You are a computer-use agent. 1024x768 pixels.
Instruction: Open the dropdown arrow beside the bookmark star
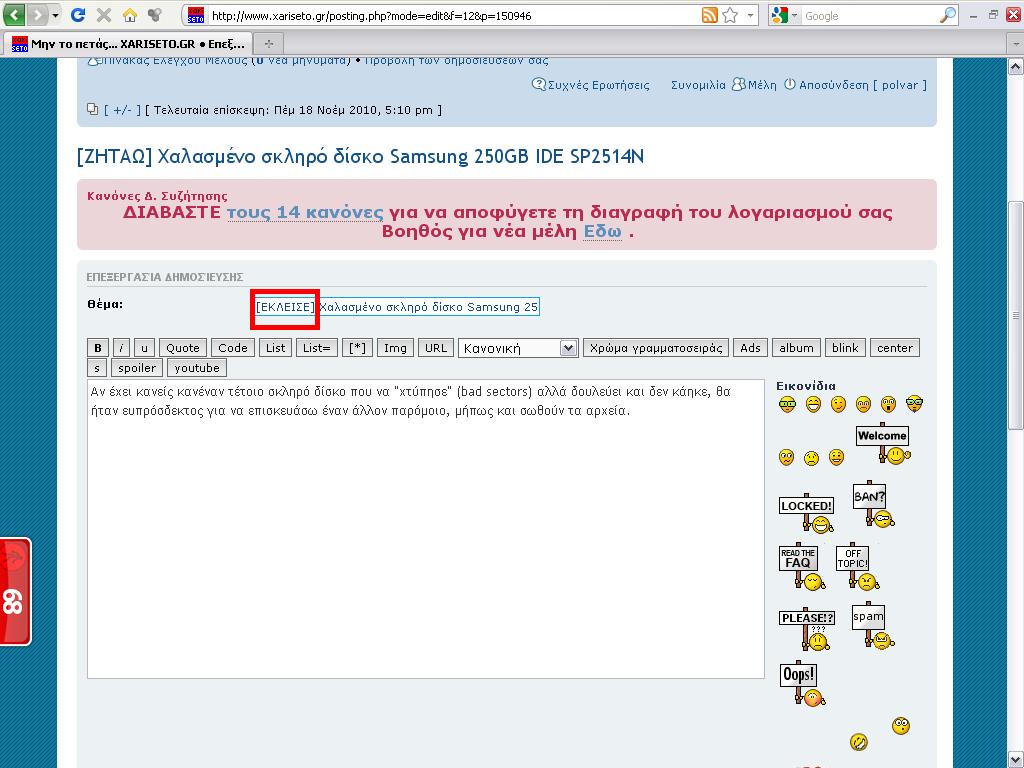(750, 15)
